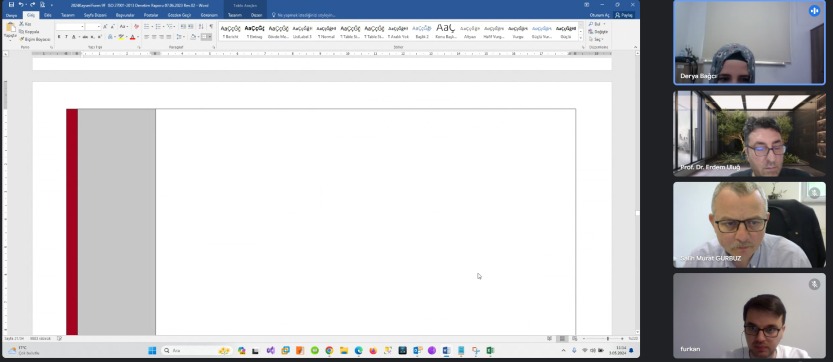
Task: Open the font name dropdown
Action: click(82, 27)
